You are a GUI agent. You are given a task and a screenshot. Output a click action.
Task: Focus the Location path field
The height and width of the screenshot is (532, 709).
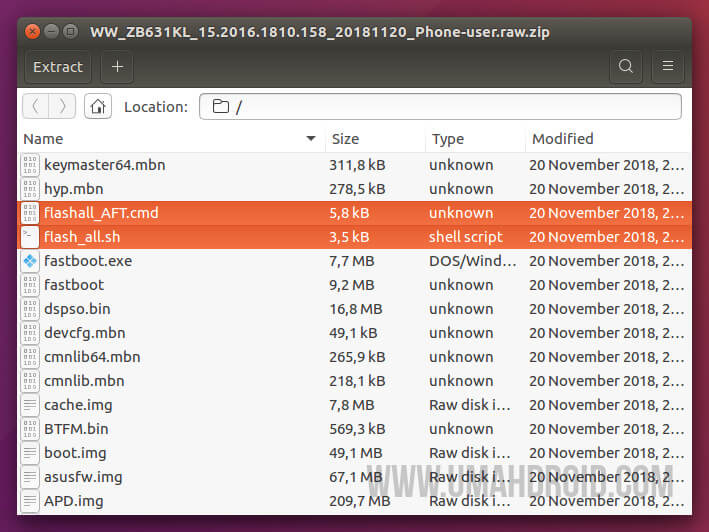click(440, 107)
